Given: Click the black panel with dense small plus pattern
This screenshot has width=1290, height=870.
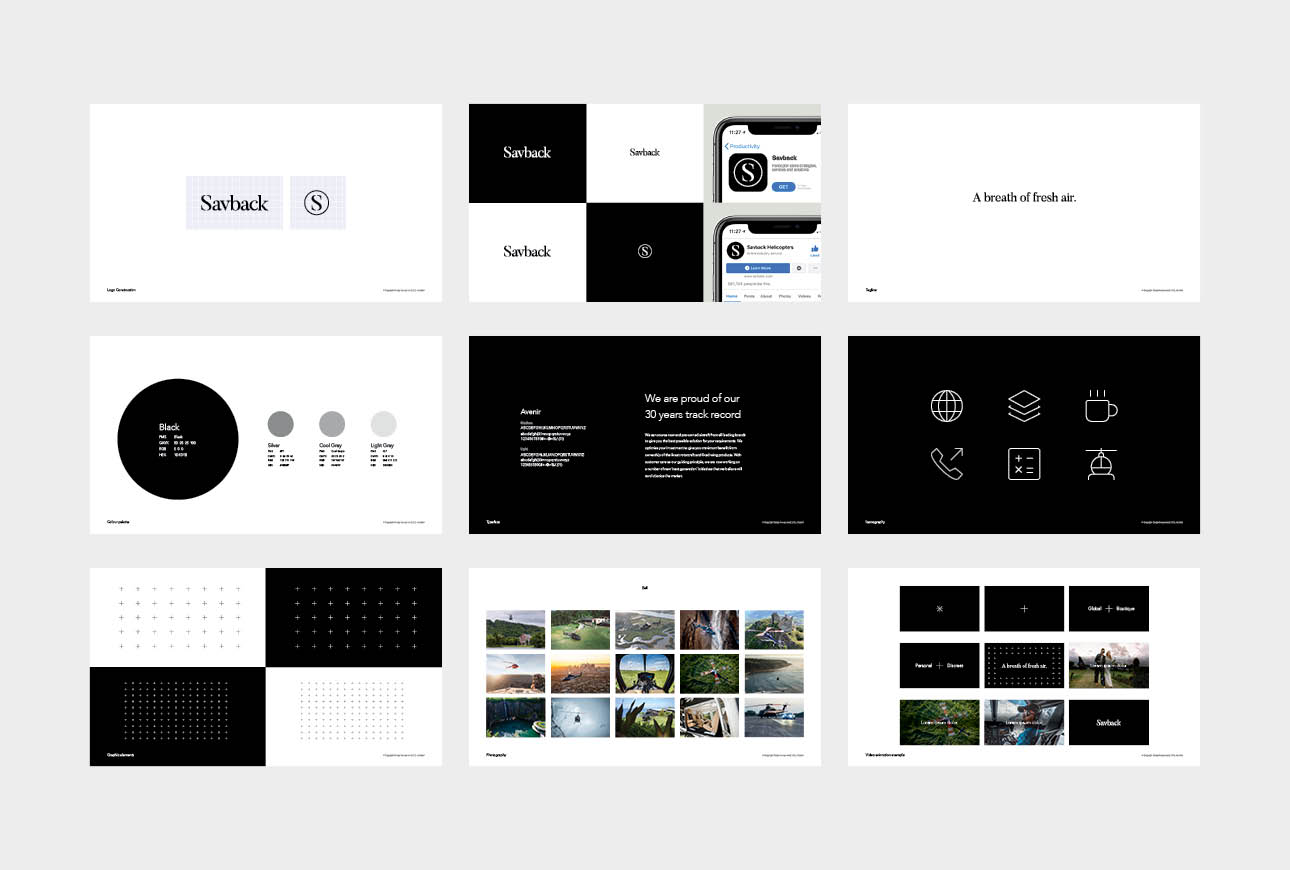Looking at the screenshot, I should [x=178, y=716].
